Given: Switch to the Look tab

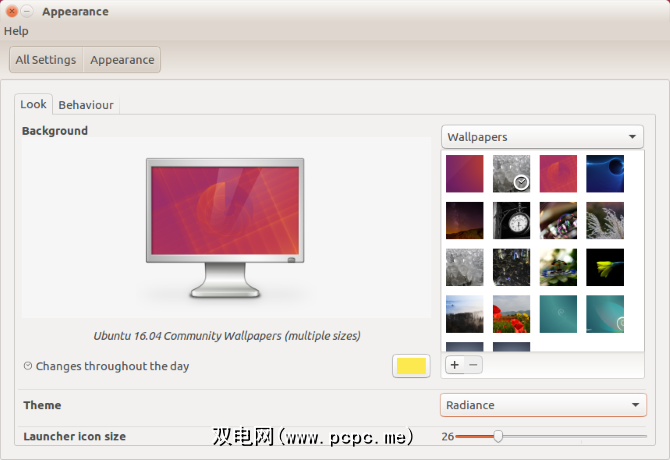Looking at the screenshot, I should pos(33,104).
